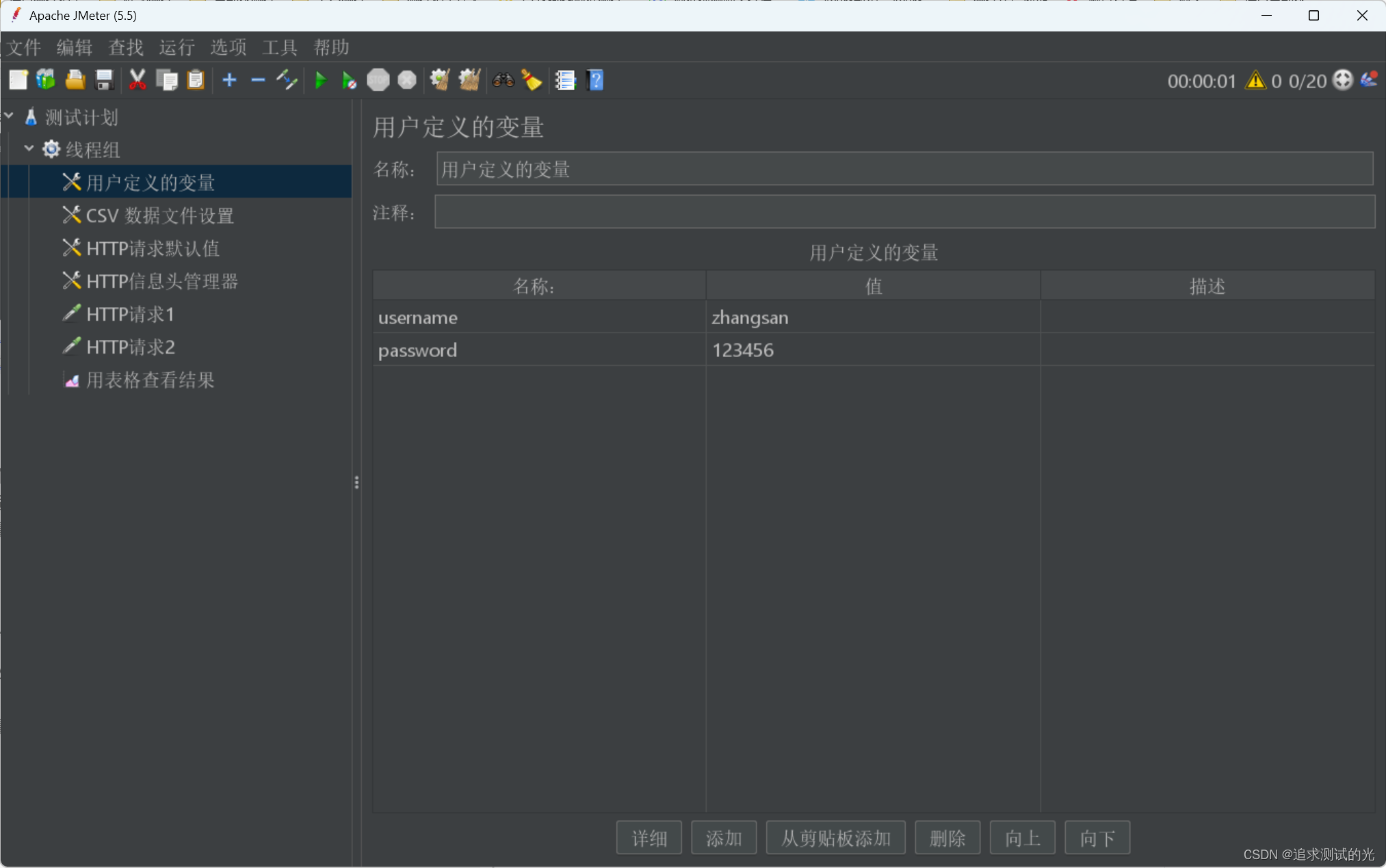
Task: Click the 值 column header
Action: point(873,286)
